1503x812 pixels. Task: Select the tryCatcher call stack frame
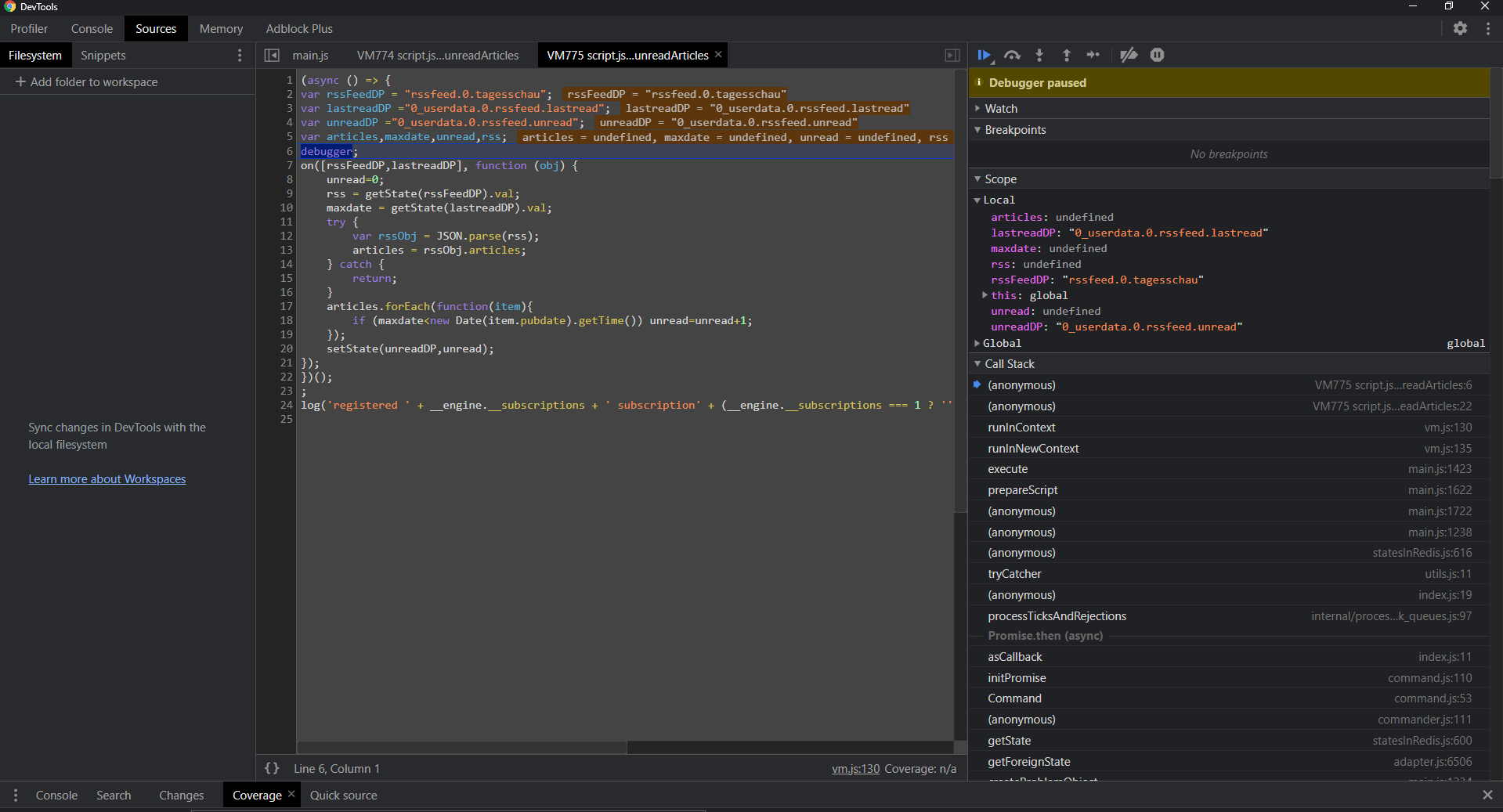tap(1229, 574)
